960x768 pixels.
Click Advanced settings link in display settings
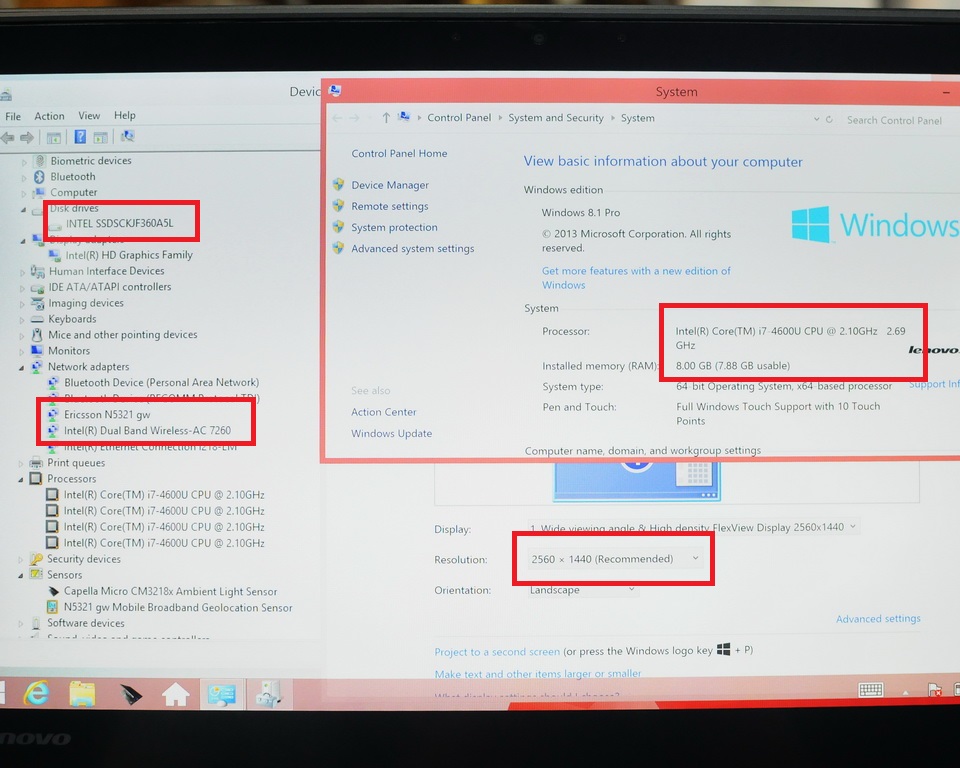tap(878, 619)
